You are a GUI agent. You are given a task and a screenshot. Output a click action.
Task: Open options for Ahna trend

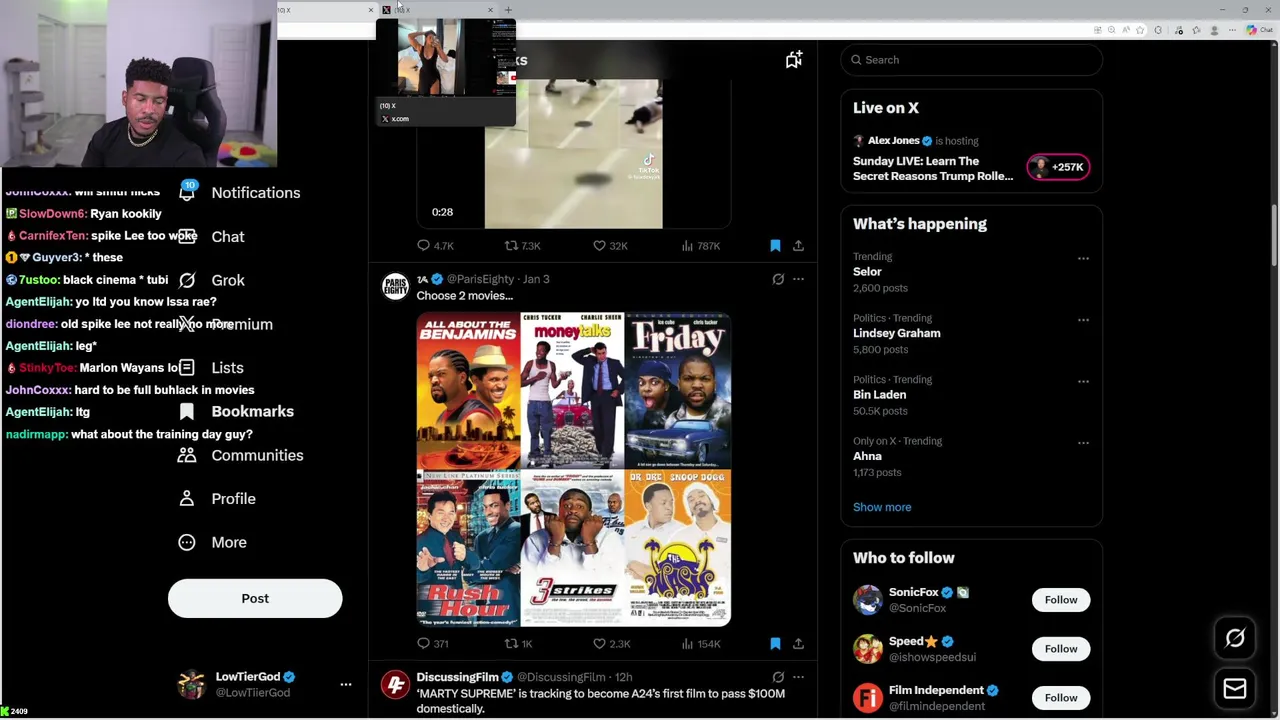[1083, 442]
